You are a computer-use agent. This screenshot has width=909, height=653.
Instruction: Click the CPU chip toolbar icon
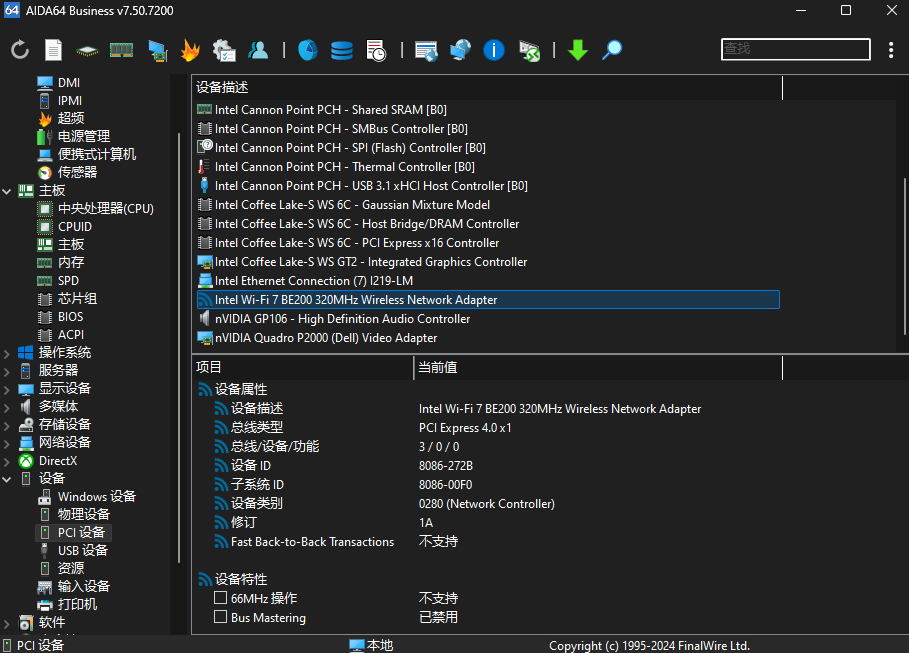pos(87,51)
